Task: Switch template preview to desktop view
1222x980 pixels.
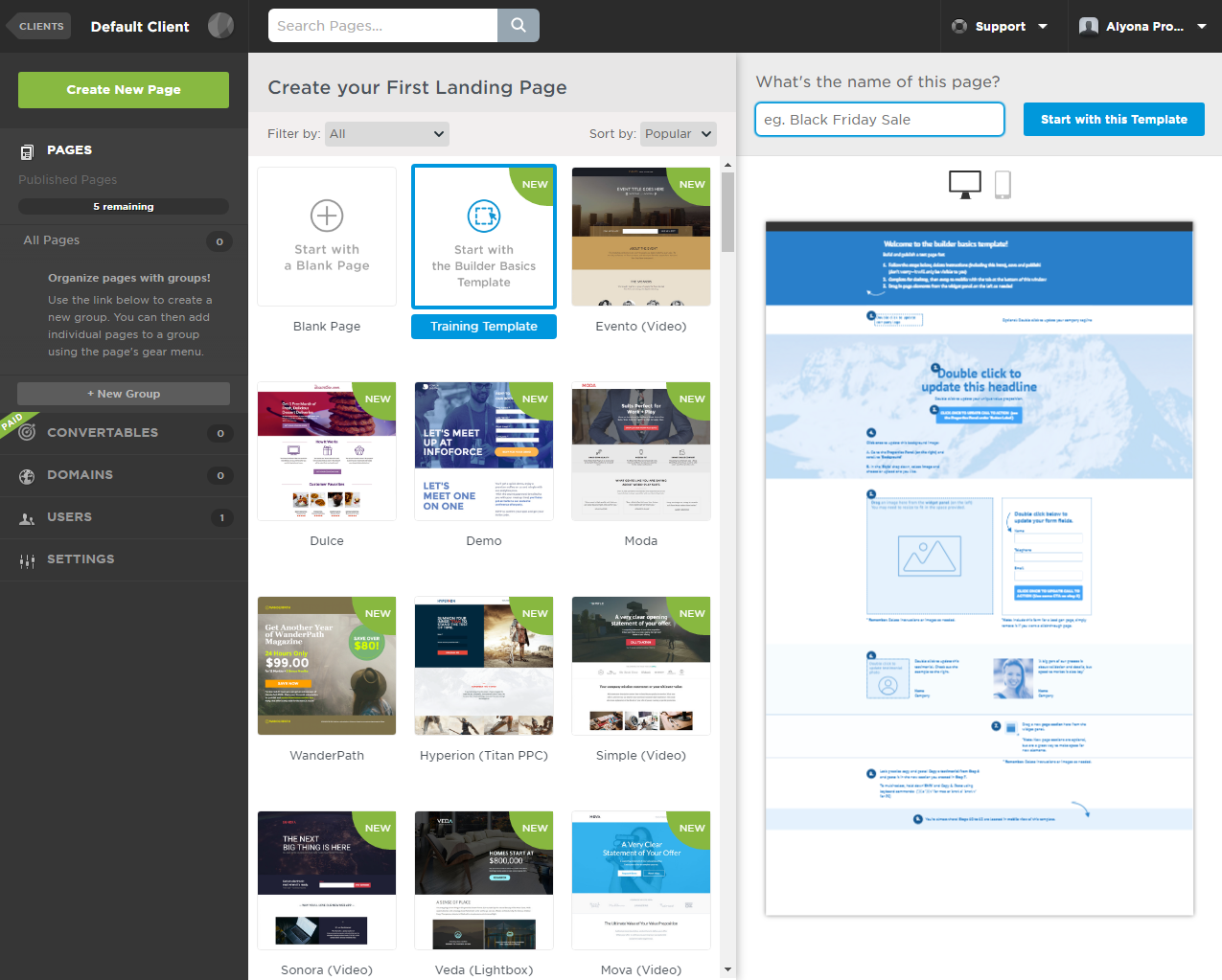Action: point(965,184)
